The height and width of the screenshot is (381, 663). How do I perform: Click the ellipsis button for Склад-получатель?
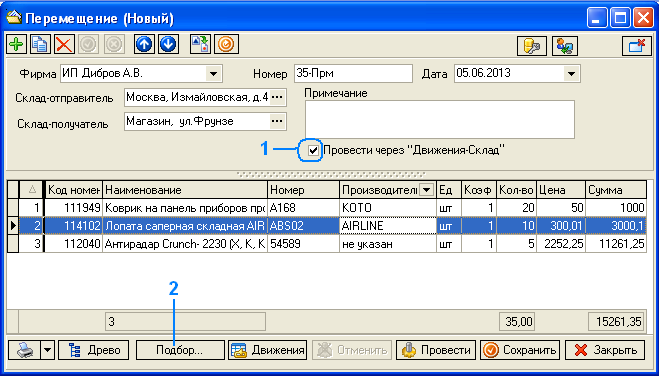click(277, 121)
